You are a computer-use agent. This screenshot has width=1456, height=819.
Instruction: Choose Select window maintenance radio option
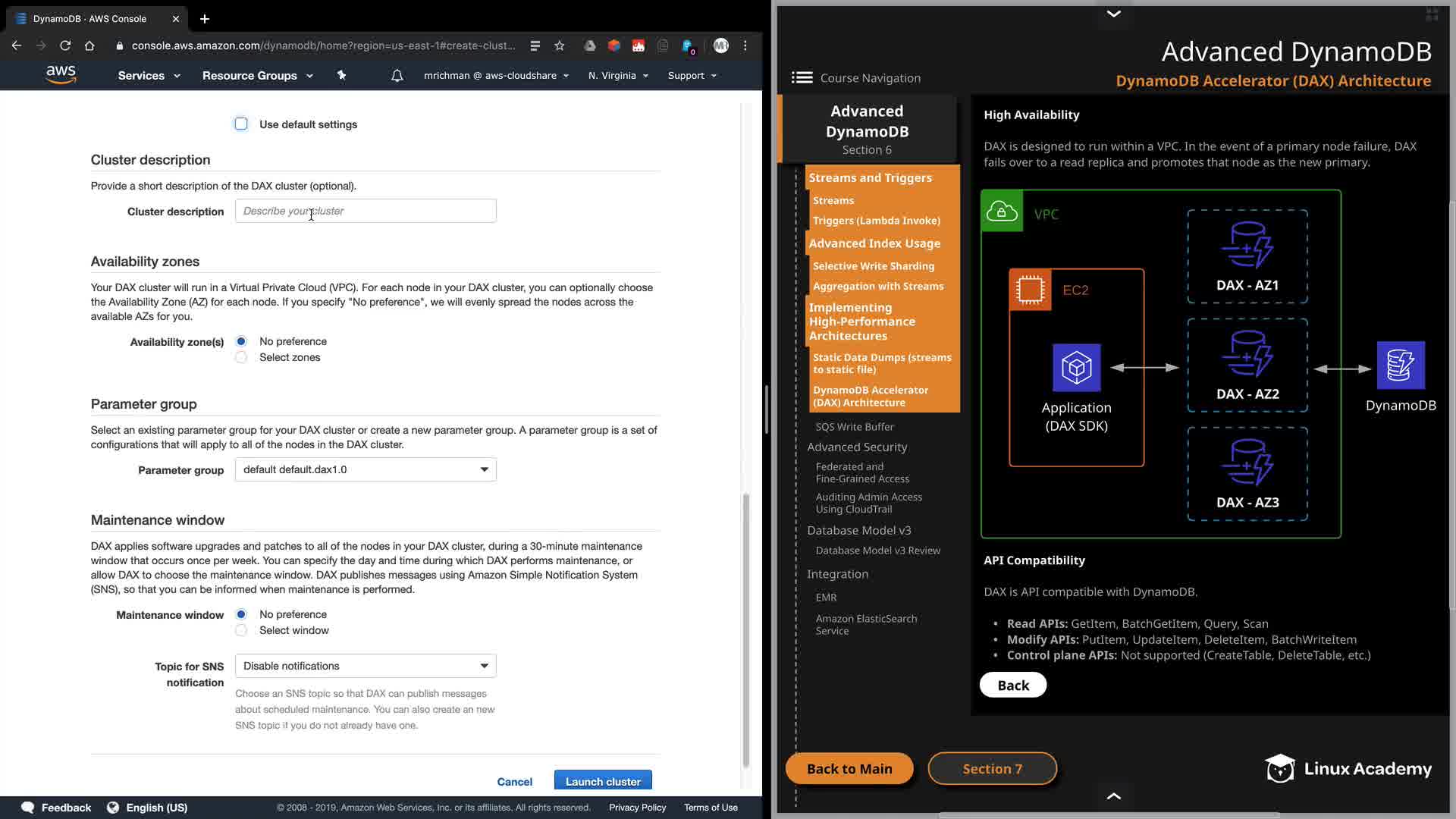click(x=241, y=630)
